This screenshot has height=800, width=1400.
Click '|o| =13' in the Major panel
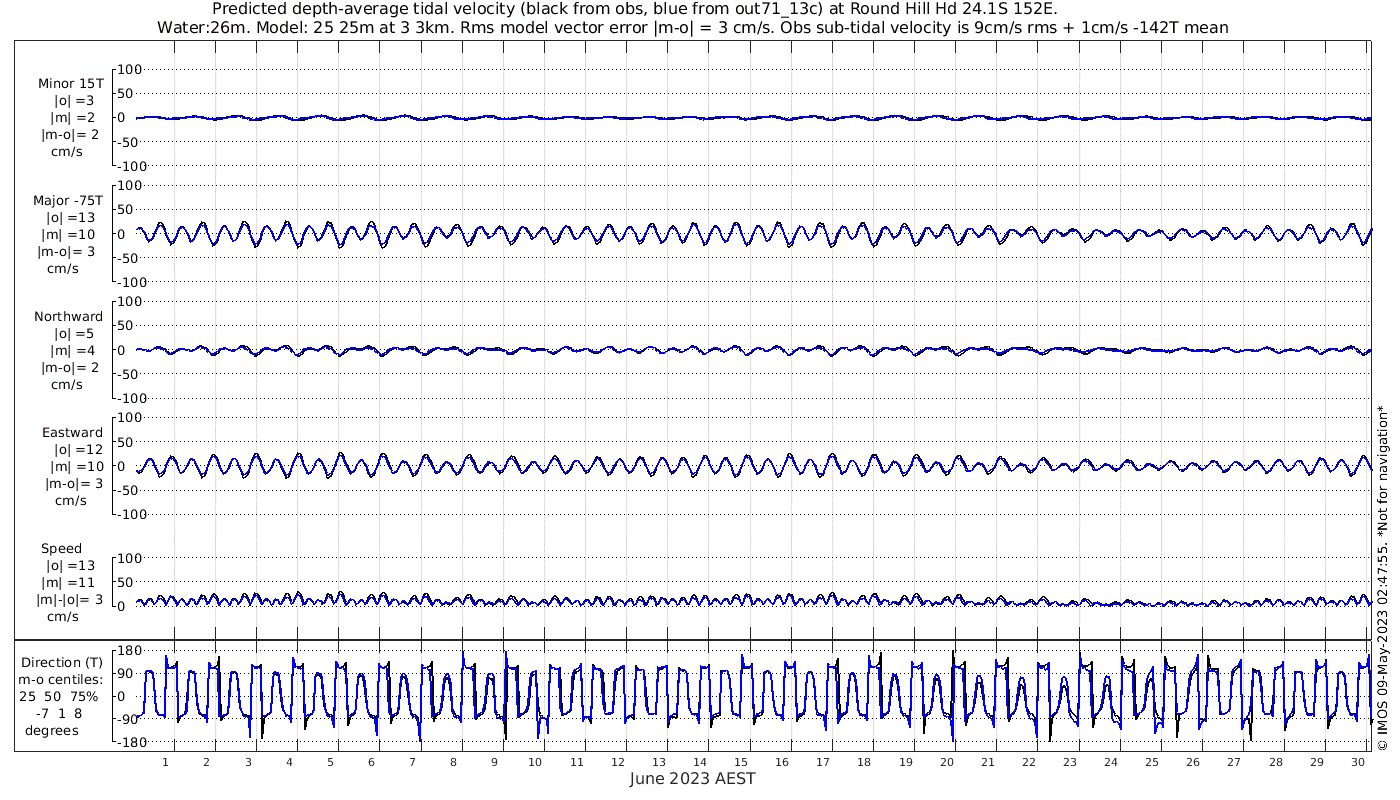tap(70, 217)
